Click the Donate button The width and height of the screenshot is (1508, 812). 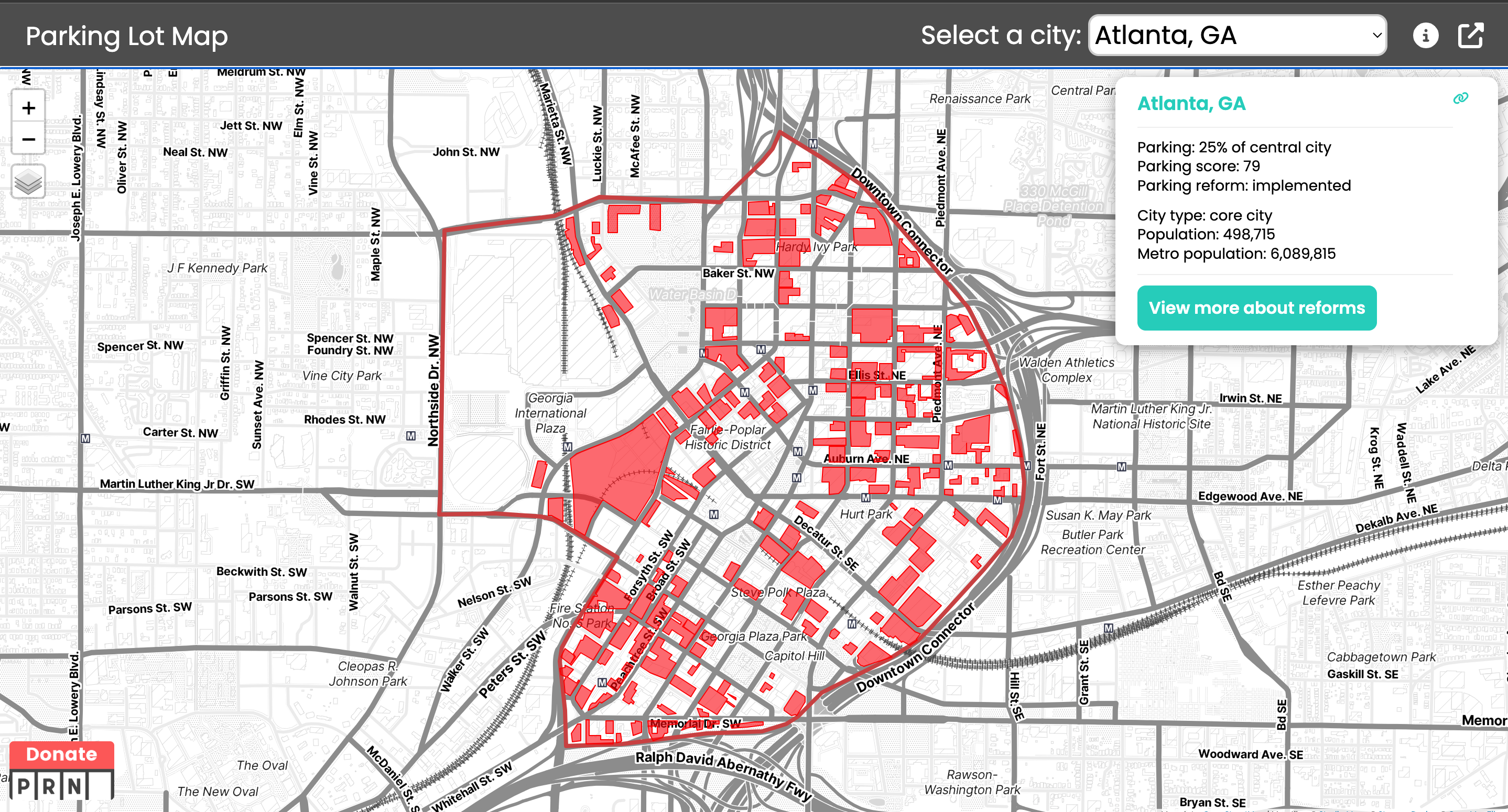[x=61, y=754]
